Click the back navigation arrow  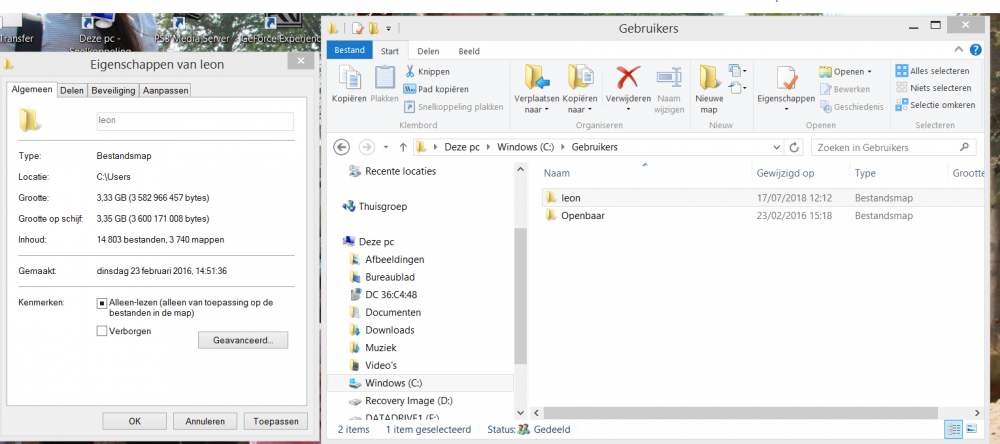click(x=341, y=147)
